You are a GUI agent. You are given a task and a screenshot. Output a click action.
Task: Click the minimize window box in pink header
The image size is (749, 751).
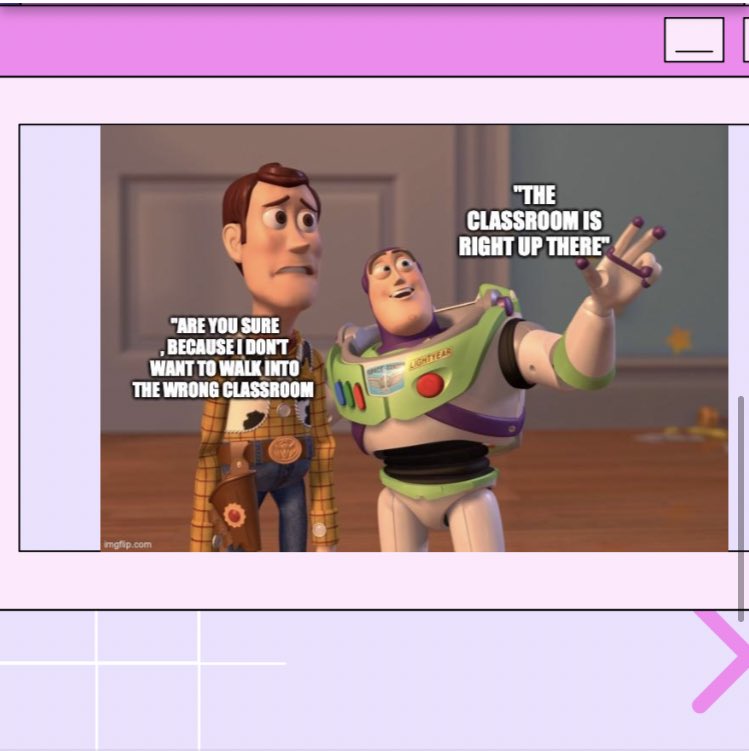pyautogui.click(x=694, y=40)
